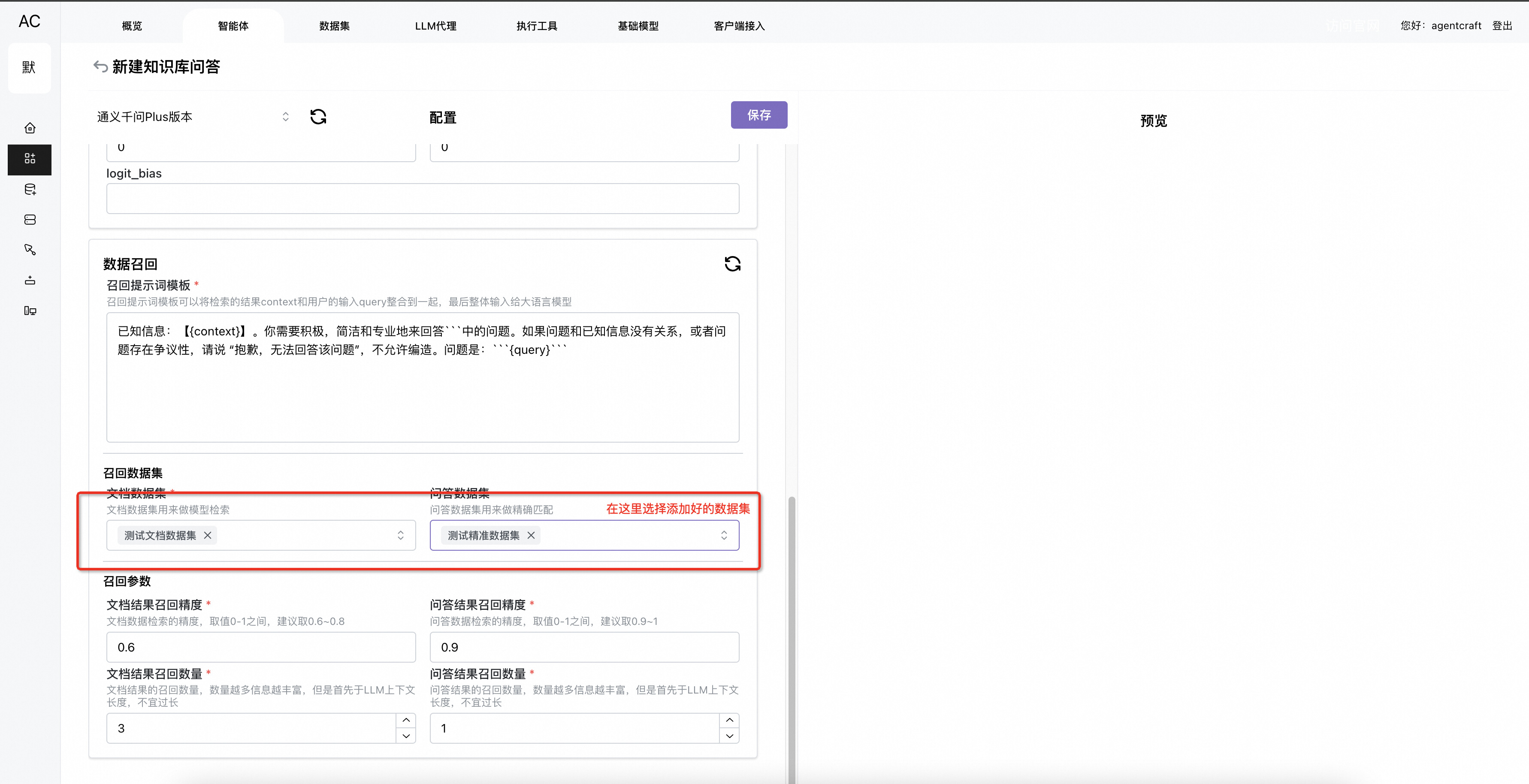Viewport: 1529px width, 784px height.
Task: Click the configuration panel vertical scrollbar
Action: pyautogui.click(x=791, y=640)
